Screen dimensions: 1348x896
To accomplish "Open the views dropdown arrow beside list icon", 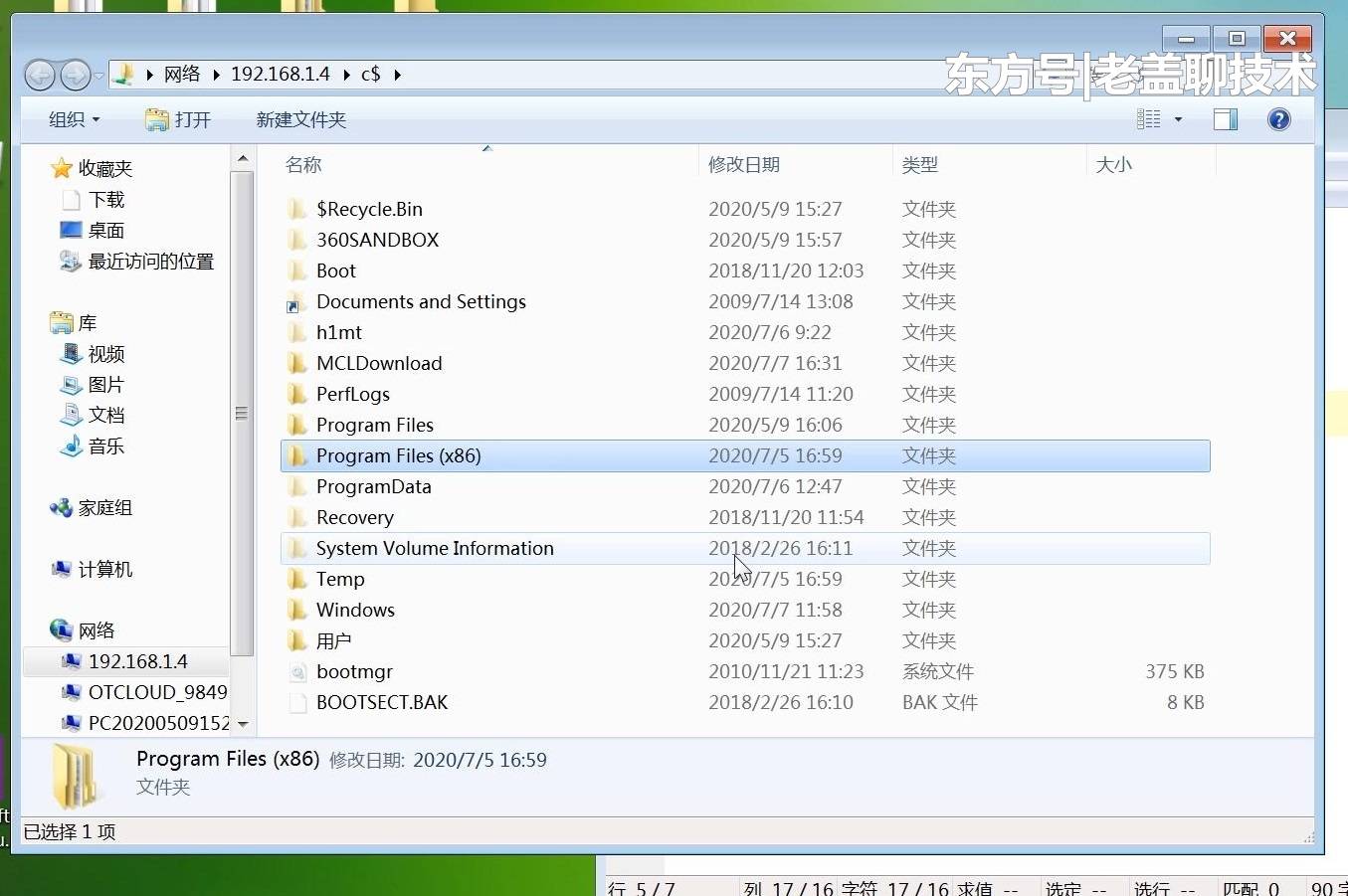I will [1177, 119].
